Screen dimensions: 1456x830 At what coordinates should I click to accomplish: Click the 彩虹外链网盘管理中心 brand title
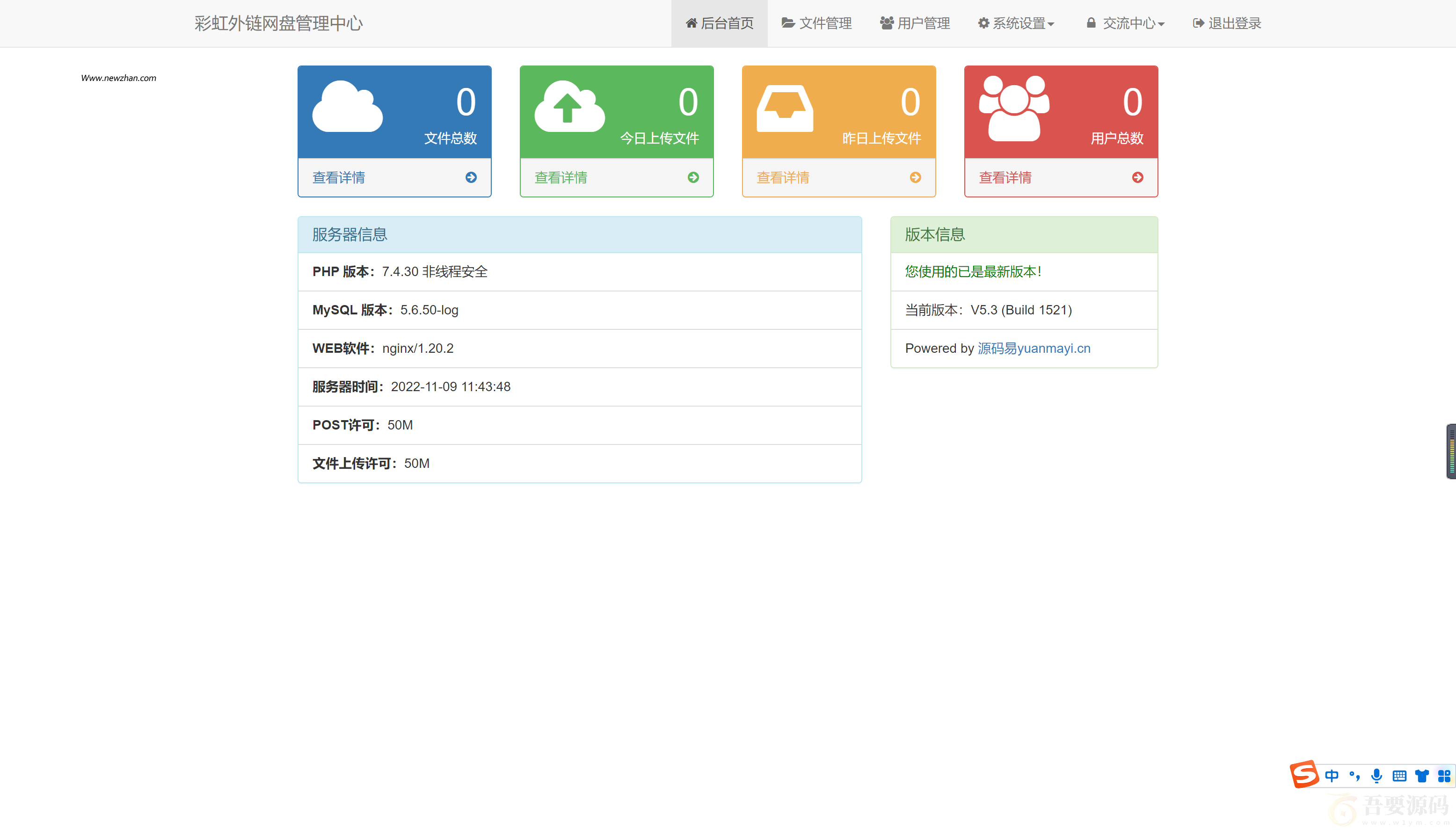[x=279, y=23]
